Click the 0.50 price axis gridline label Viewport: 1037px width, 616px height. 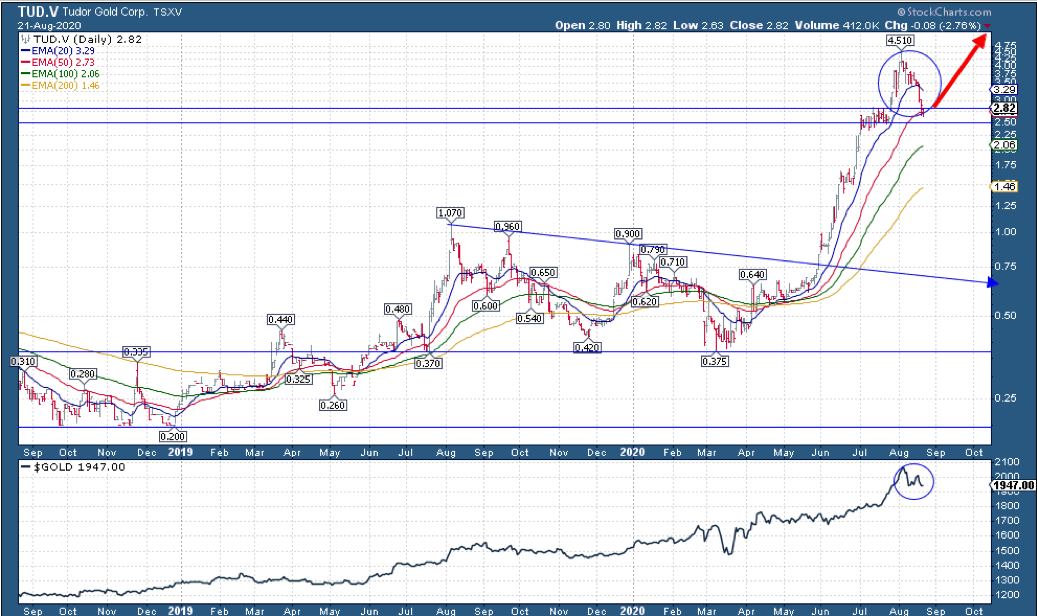point(1005,315)
